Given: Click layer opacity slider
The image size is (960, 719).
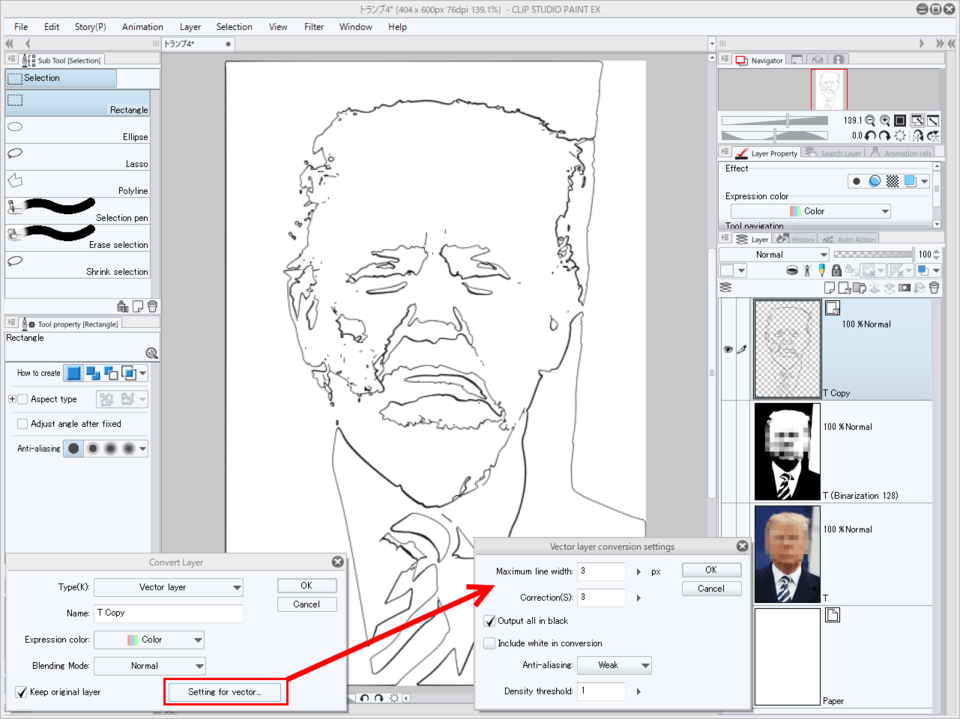Looking at the screenshot, I should pos(873,254).
